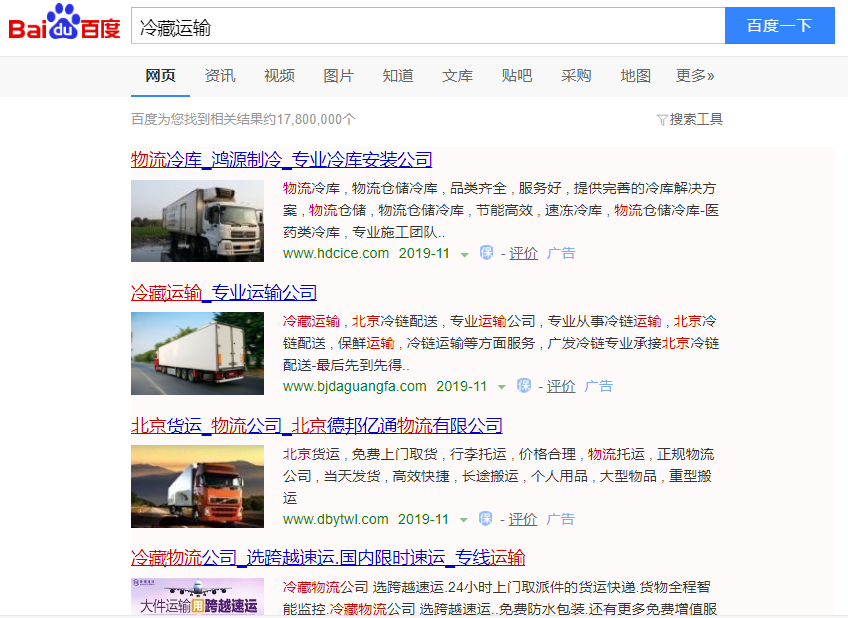Expand the 更多» menu
The image size is (848, 618).
pos(695,76)
